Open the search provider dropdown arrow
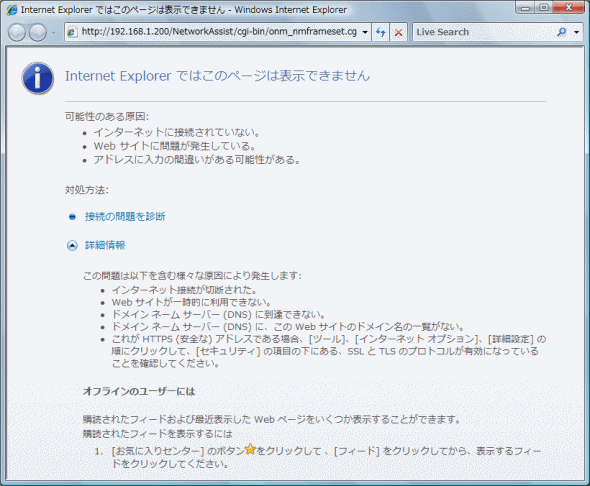590x486 pixels. (x=576, y=32)
